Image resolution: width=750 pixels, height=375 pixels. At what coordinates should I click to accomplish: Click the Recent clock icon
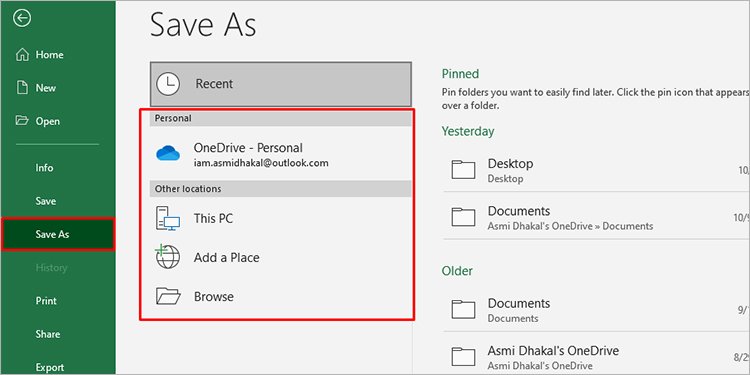point(168,84)
